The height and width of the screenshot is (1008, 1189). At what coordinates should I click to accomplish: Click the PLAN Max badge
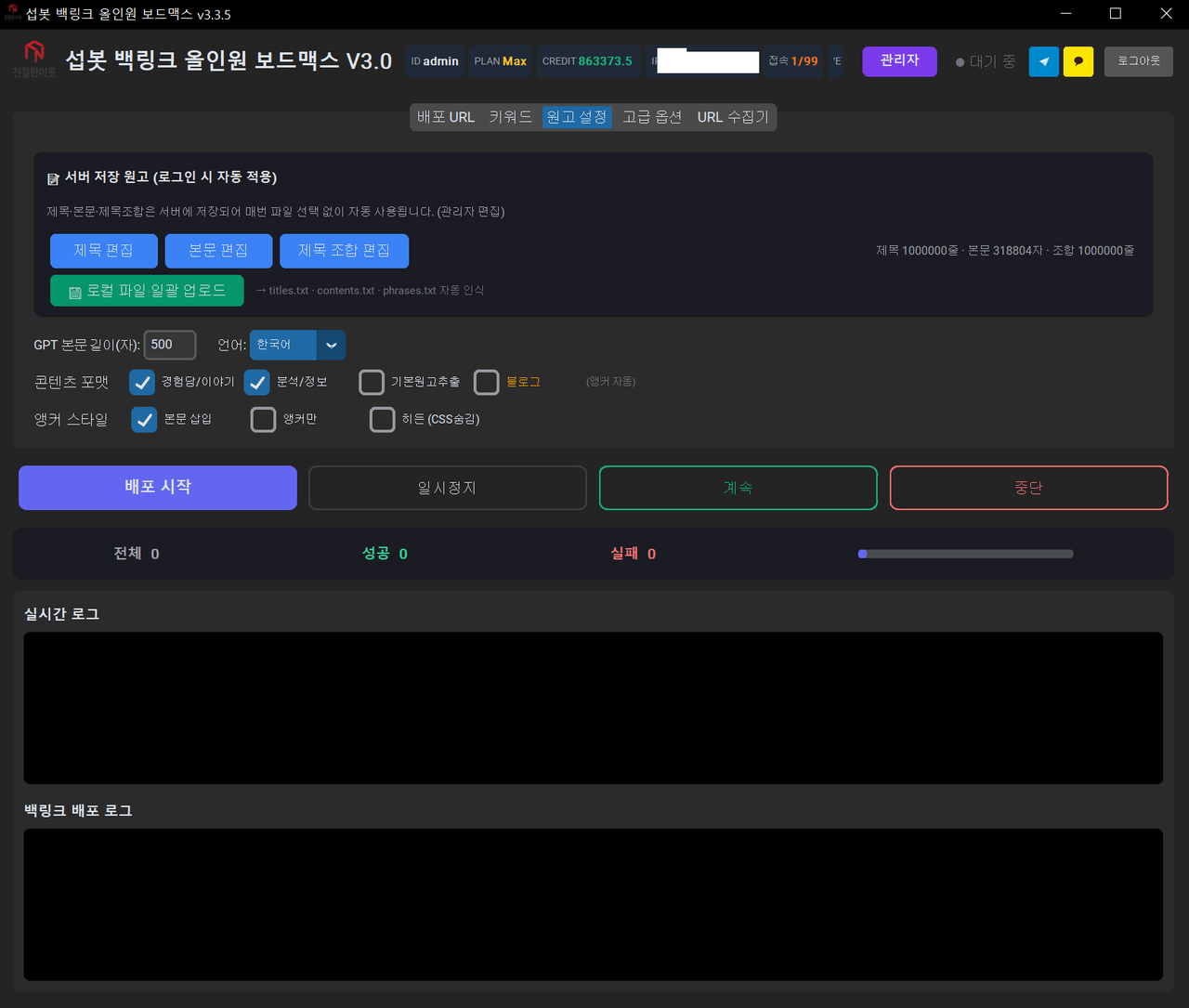coord(501,61)
